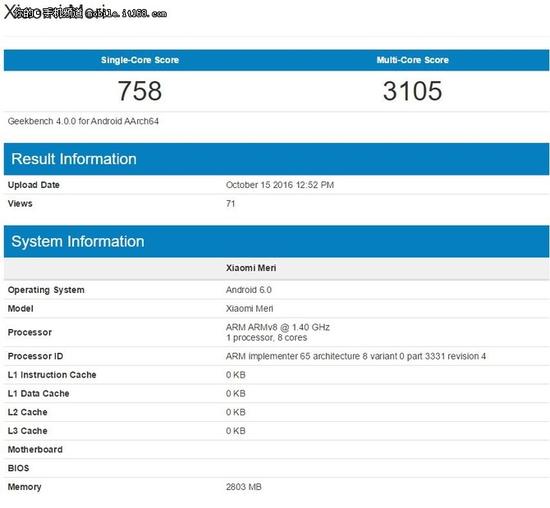Click the Upload Date label

(x=34, y=185)
